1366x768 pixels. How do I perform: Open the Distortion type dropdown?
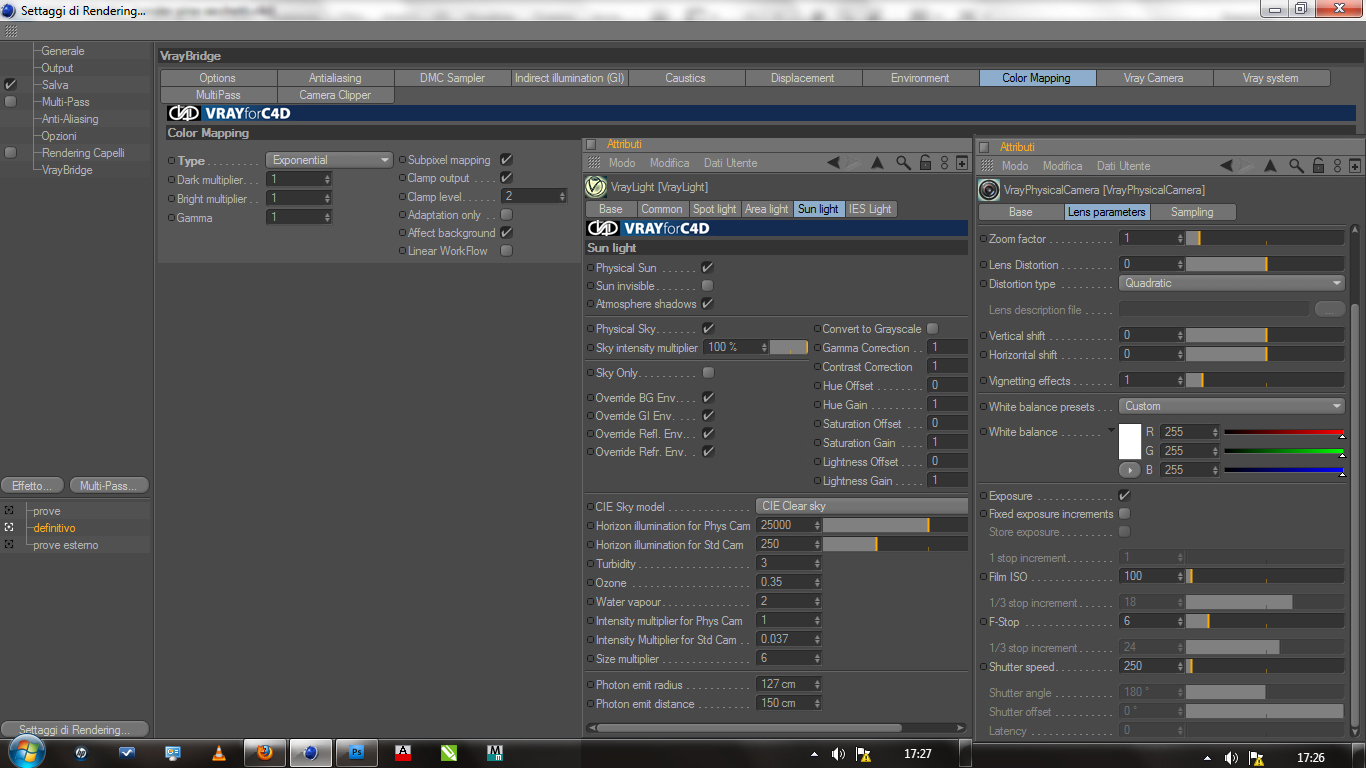(x=1231, y=283)
